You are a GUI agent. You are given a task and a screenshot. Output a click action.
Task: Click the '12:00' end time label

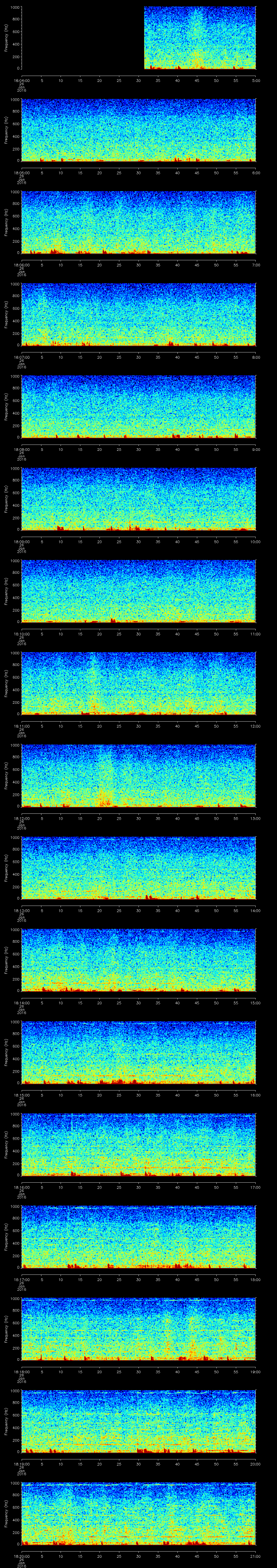click(x=256, y=726)
